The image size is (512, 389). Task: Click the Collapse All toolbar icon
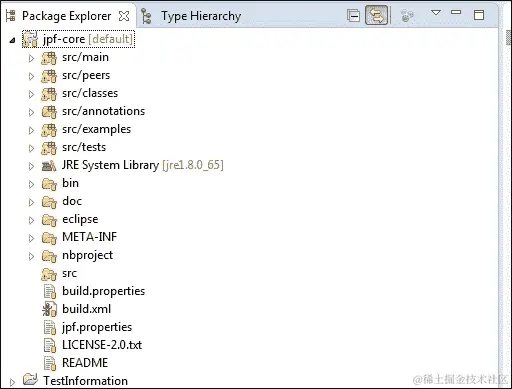tap(353, 15)
